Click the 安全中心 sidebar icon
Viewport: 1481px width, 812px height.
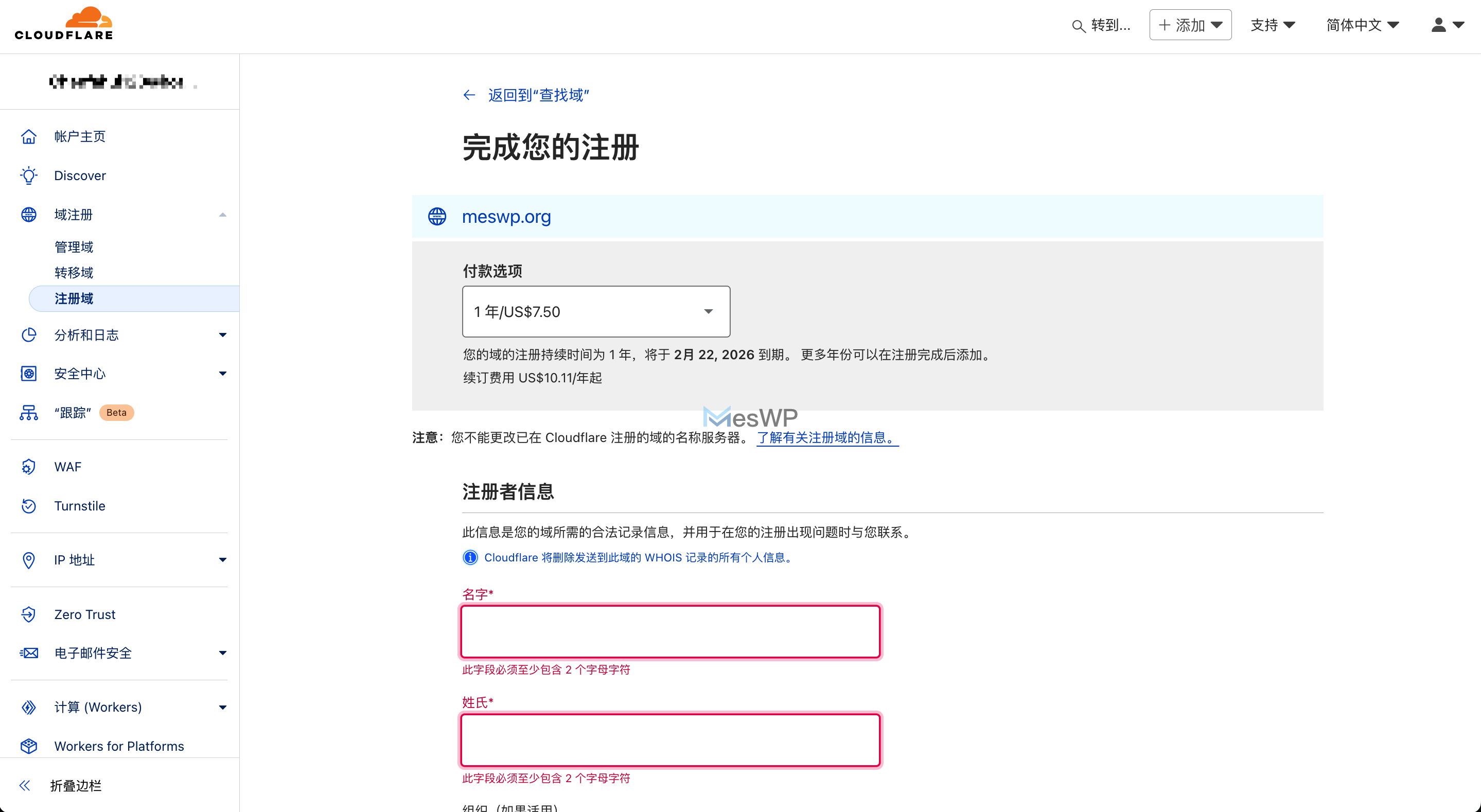29,374
